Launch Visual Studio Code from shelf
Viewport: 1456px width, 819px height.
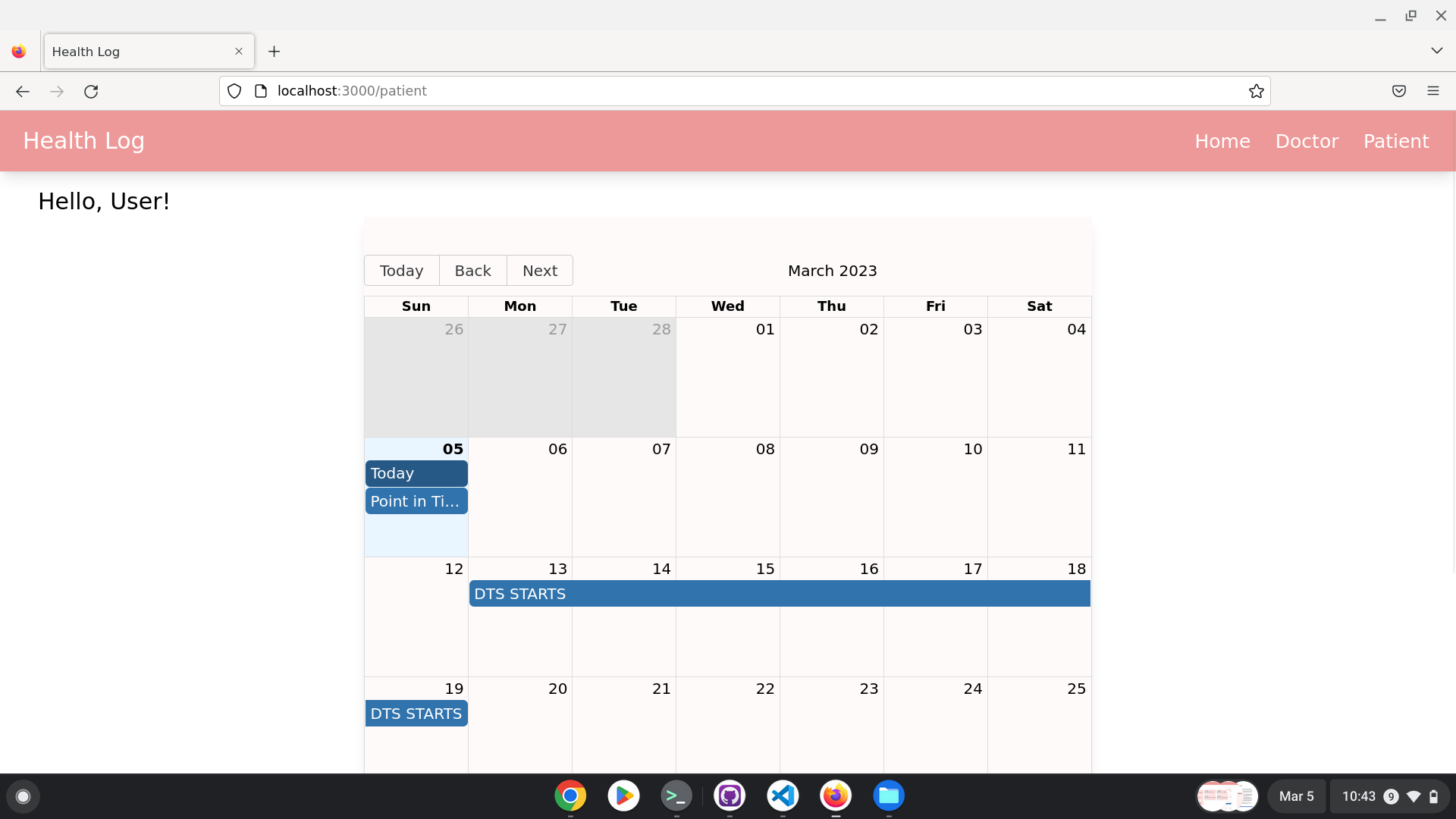coord(783,795)
